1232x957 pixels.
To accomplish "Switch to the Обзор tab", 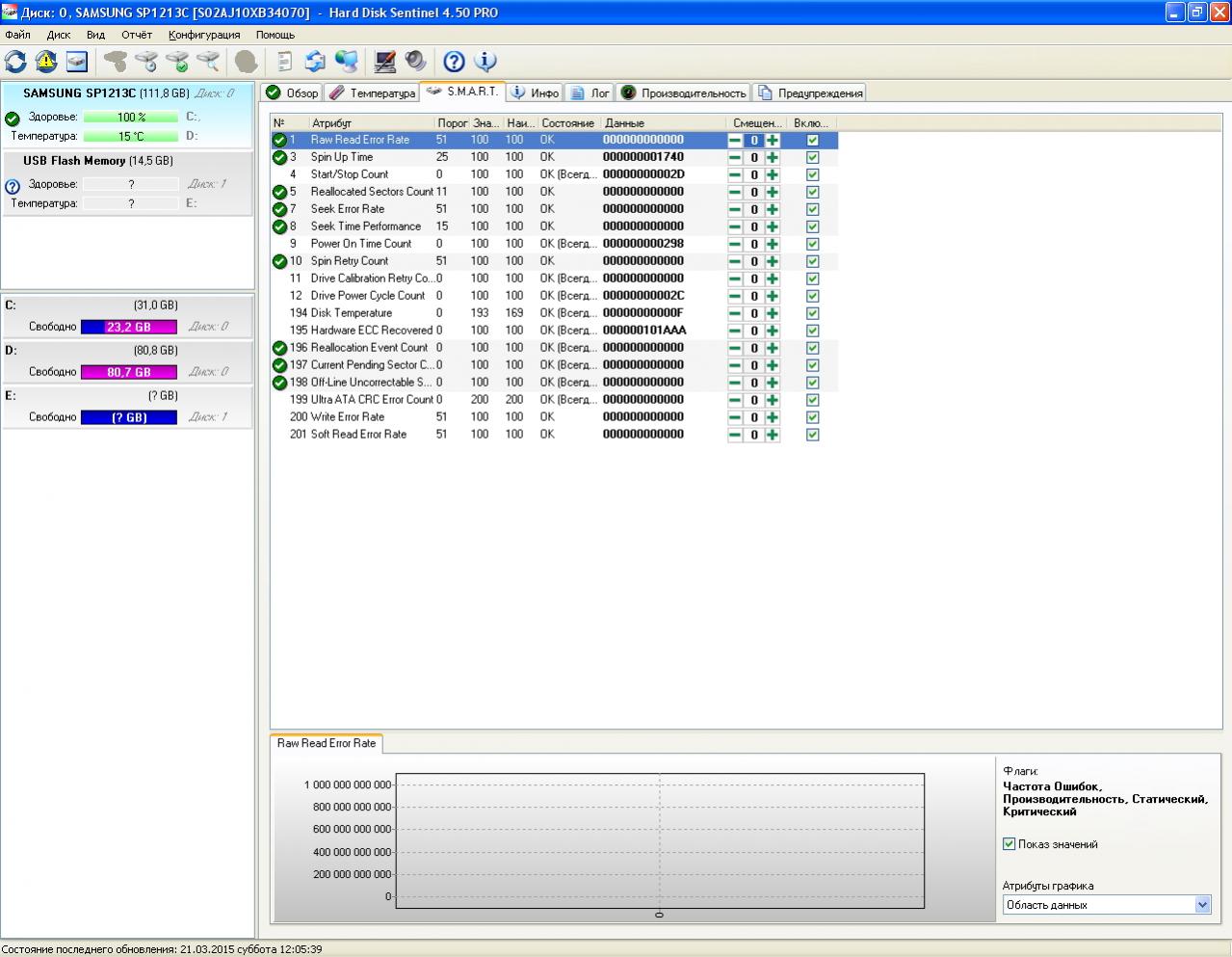I will pyautogui.click(x=292, y=93).
